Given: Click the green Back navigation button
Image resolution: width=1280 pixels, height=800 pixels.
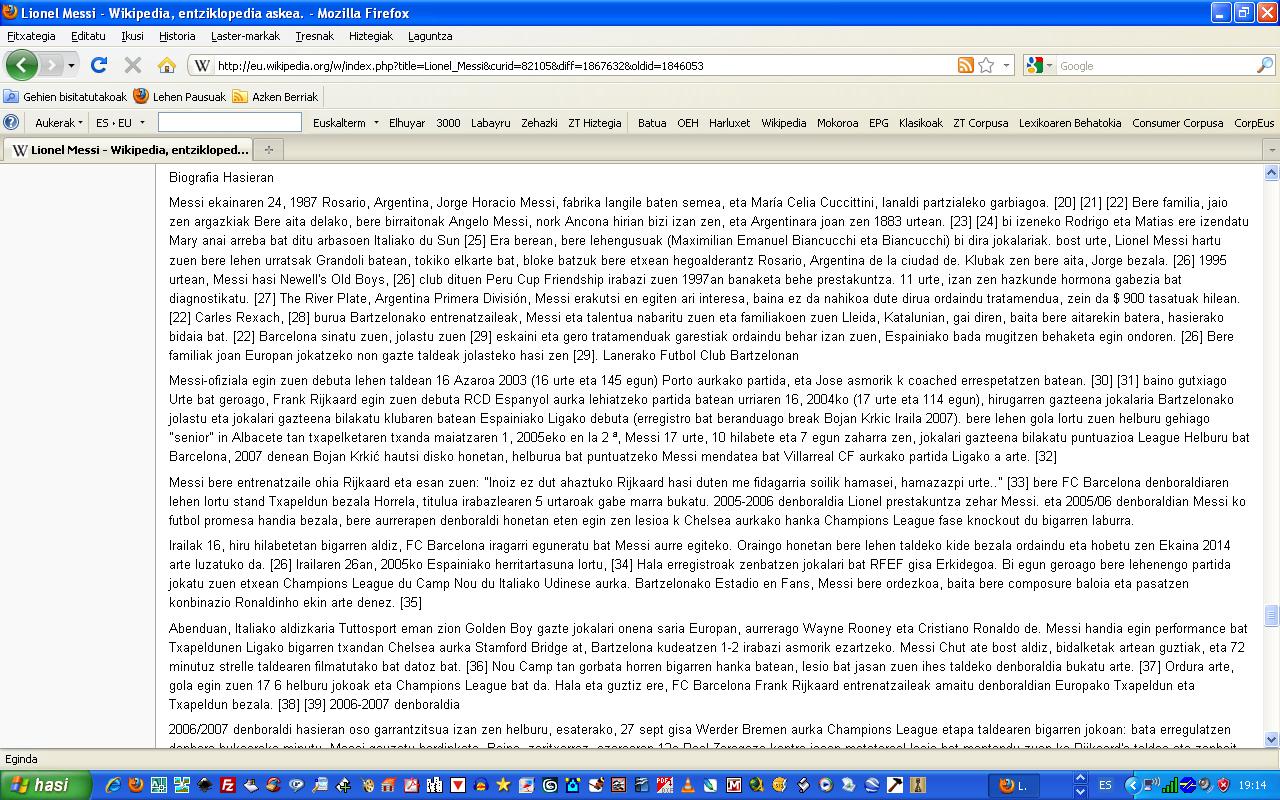Looking at the screenshot, I should pyautogui.click(x=21, y=65).
